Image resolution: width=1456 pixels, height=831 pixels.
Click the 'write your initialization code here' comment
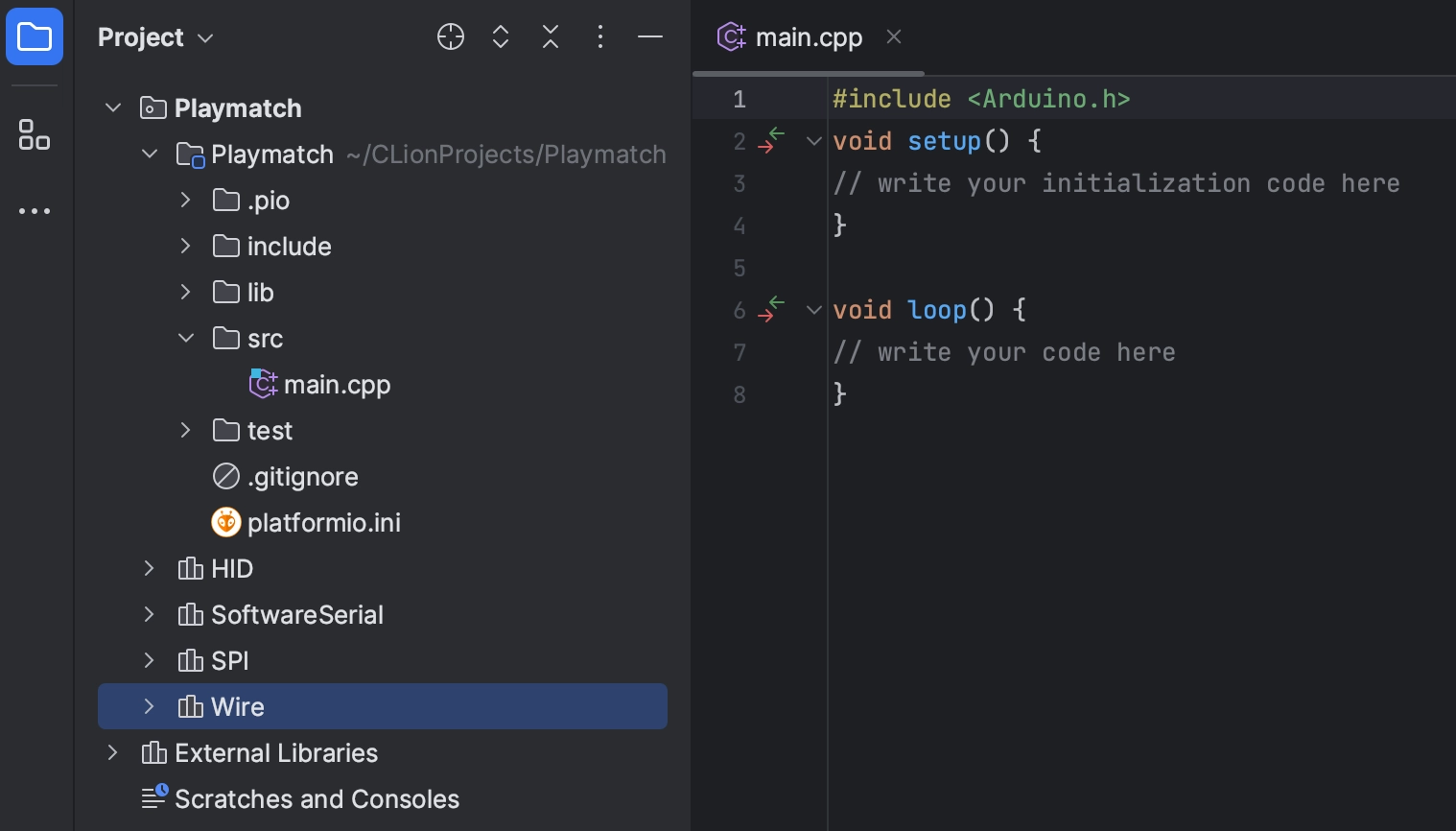tap(1116, 183)
